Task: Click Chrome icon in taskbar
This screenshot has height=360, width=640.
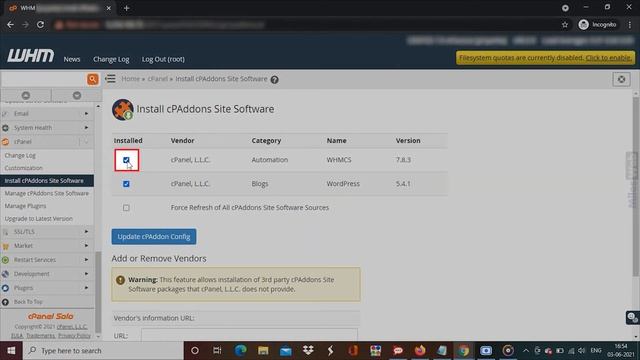Action: [x=463, y=351]
